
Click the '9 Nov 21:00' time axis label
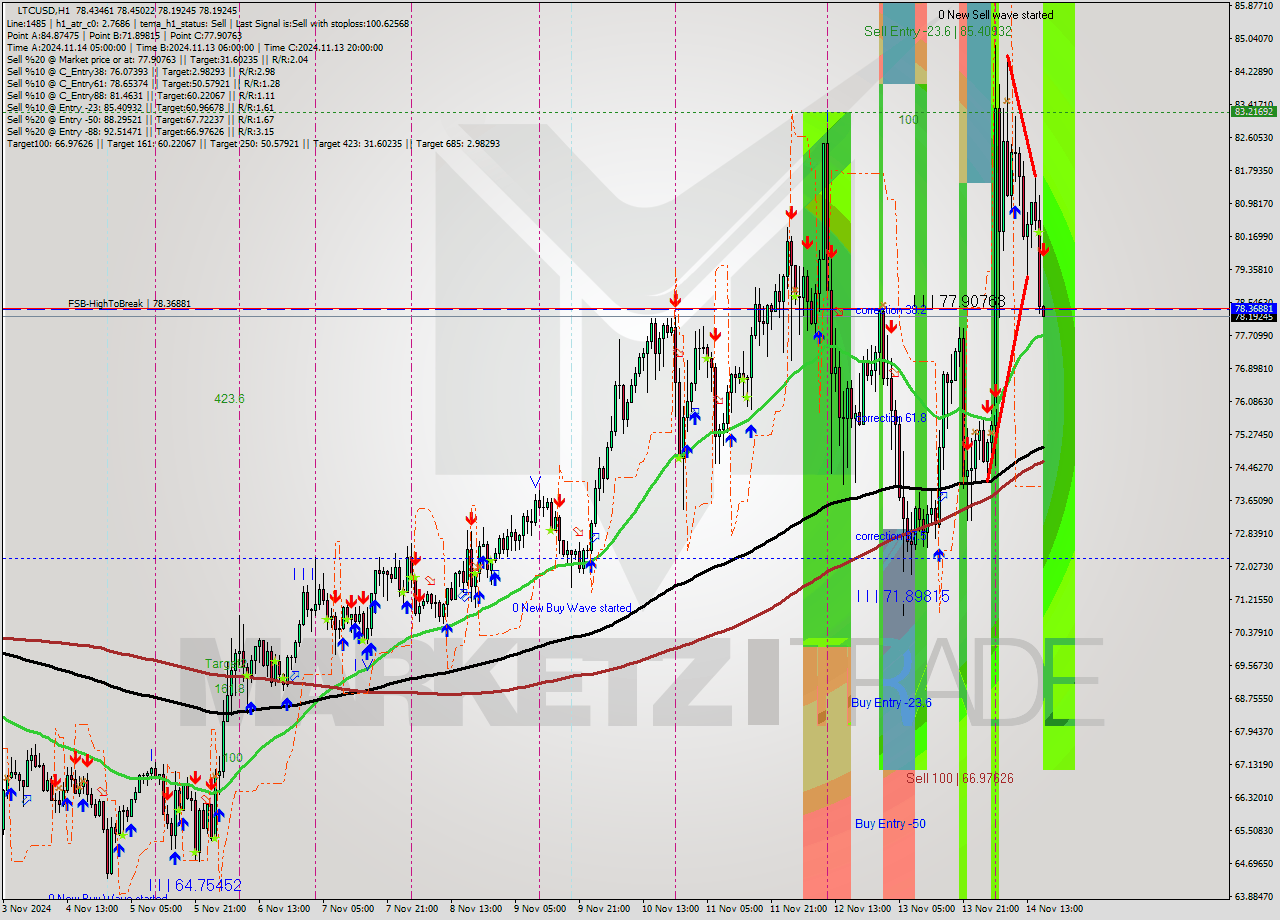tap(603, 910)
